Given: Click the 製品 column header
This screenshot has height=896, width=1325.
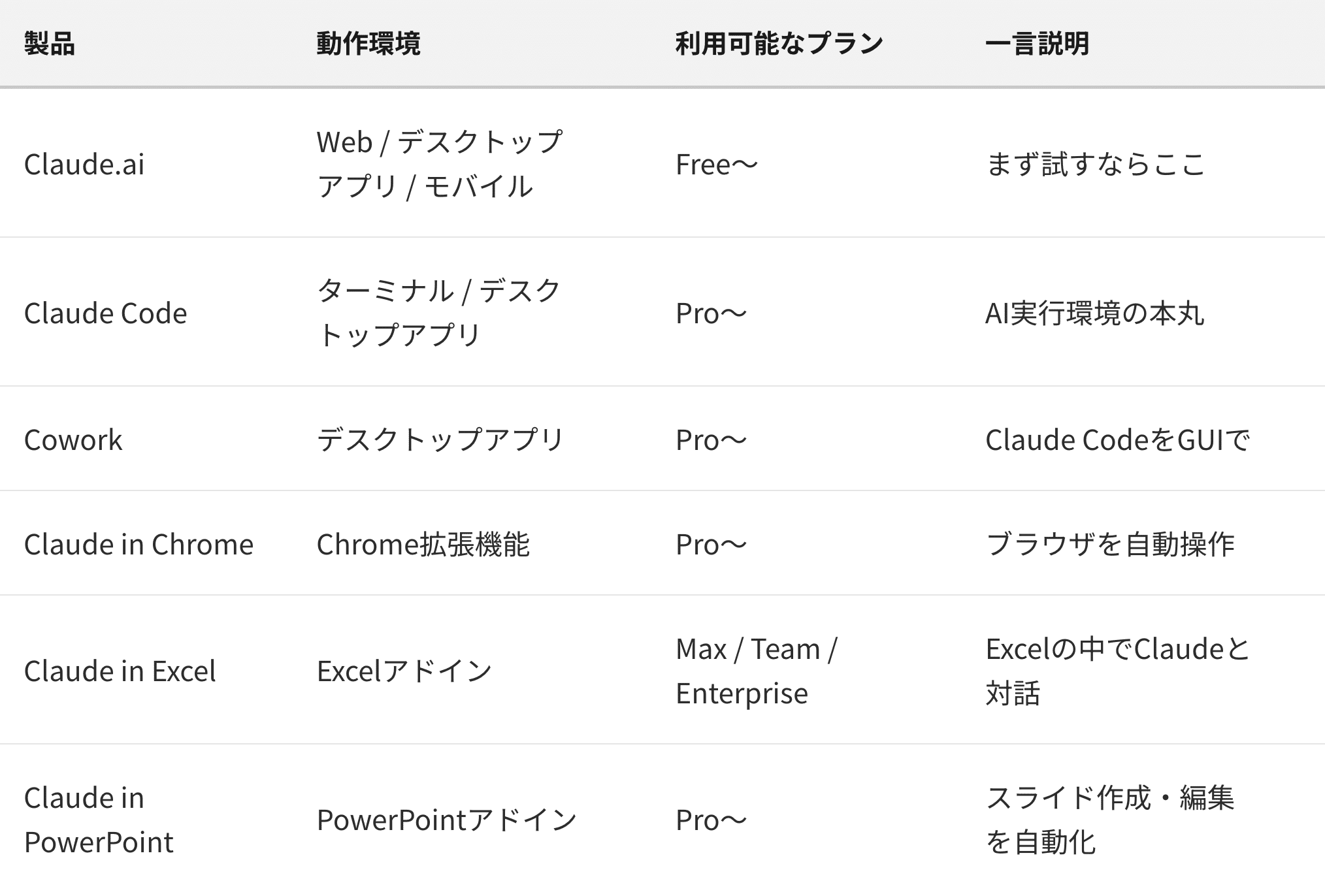Looking at the screenshot, I should point(50,44).
